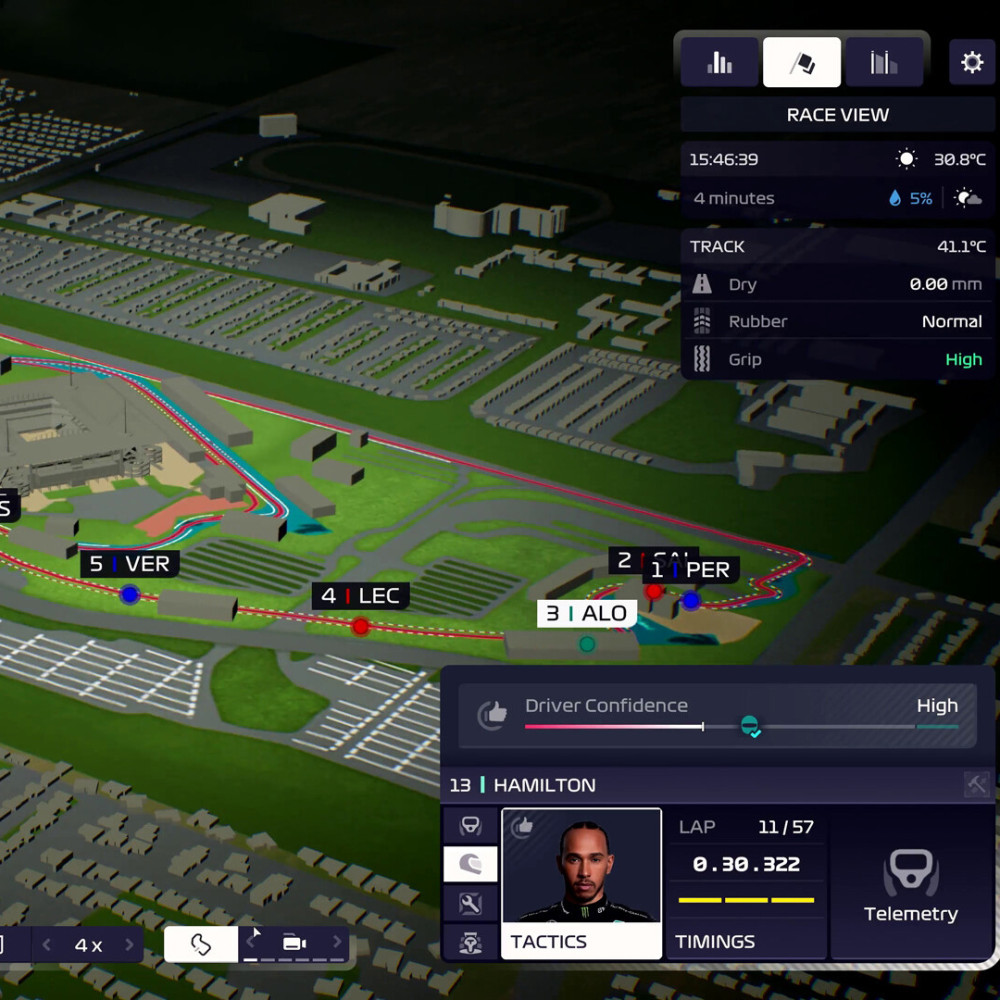Click the race car sidebar icon
The image size is (1000, 1000).
[471, 942]
